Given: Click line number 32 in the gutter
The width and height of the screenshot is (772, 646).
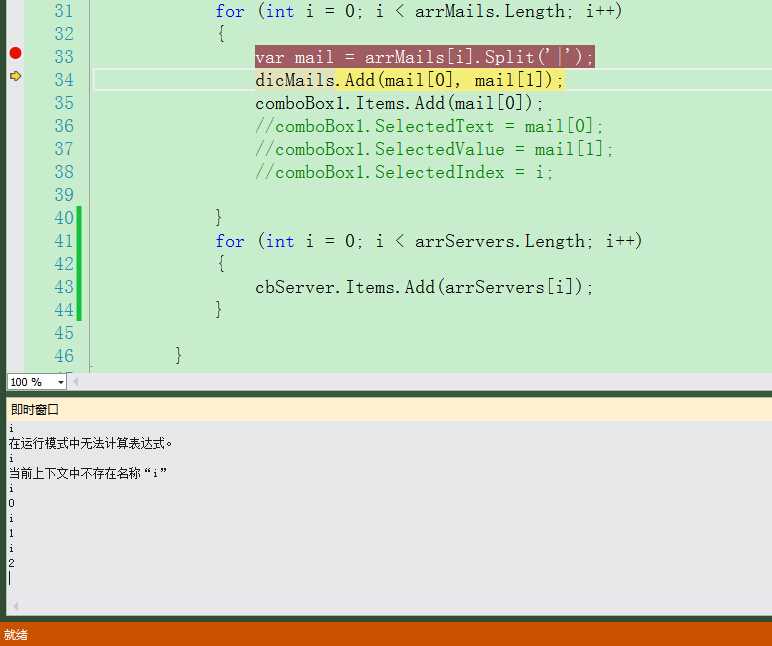Looking at the screenshot, I should (x=64, y=33).
